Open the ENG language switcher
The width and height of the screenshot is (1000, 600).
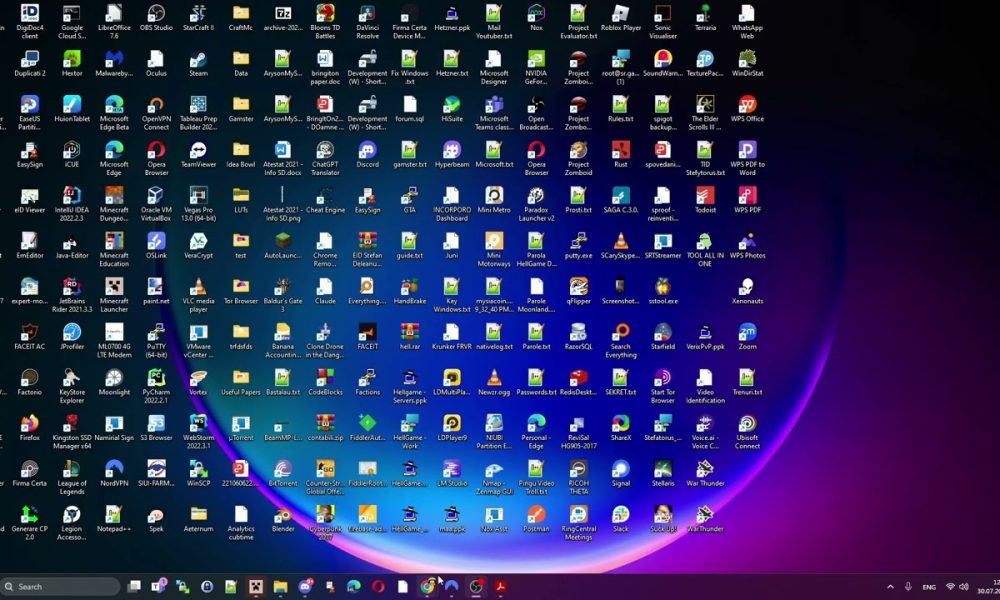click(x=929, y=587)
